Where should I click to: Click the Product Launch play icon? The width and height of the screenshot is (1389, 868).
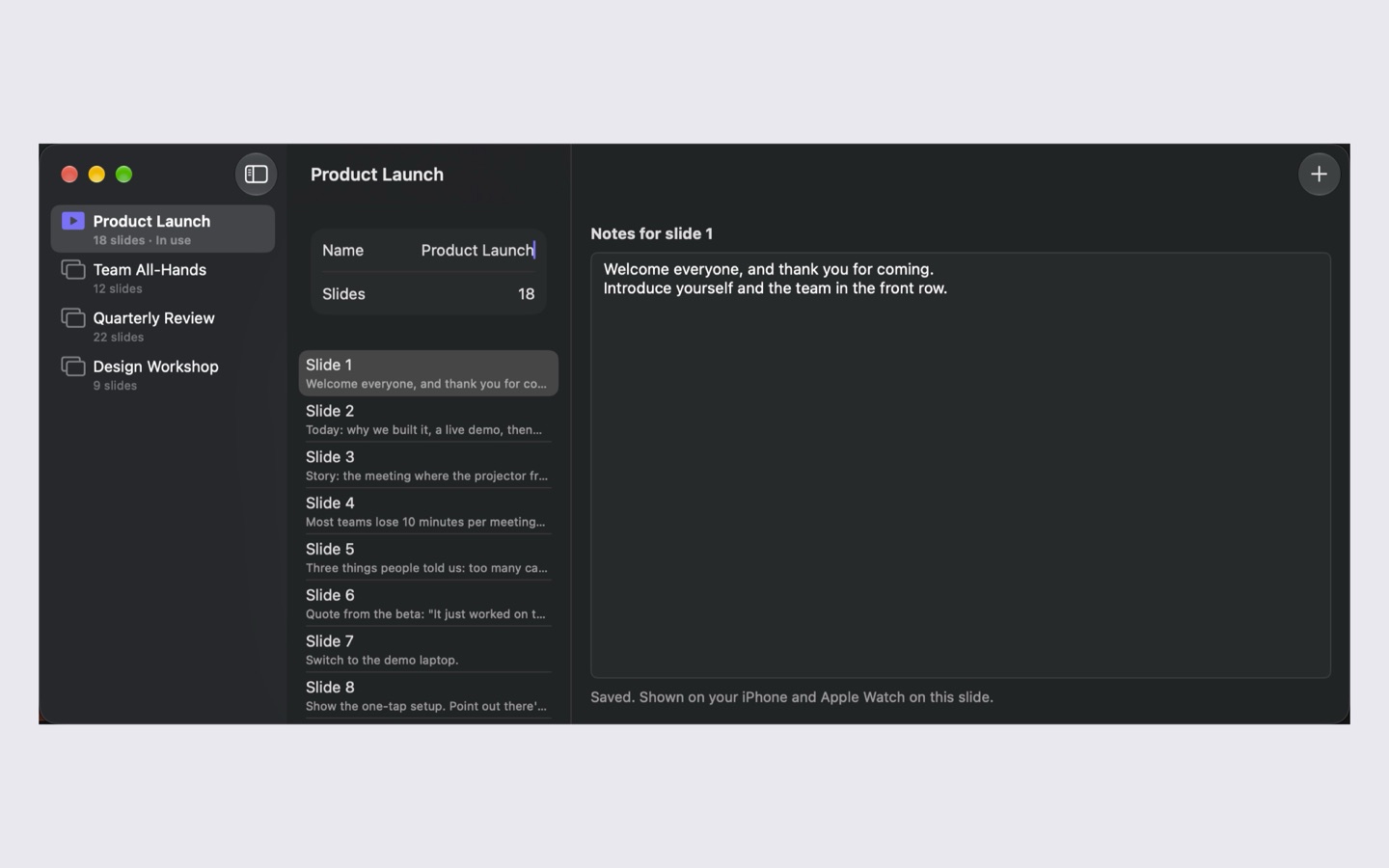[73, 221]
